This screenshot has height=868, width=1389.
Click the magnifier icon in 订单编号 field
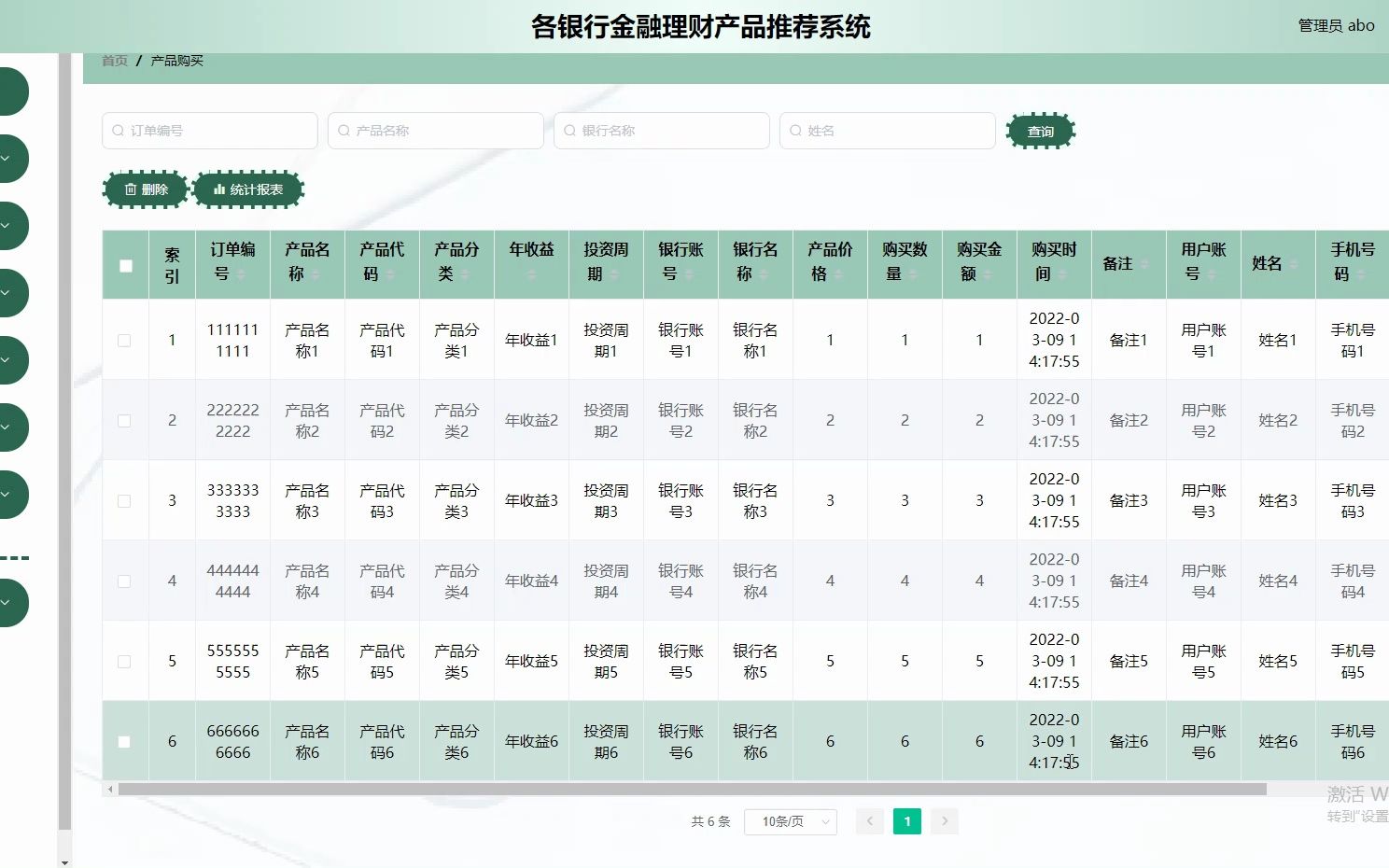[119, 131]
